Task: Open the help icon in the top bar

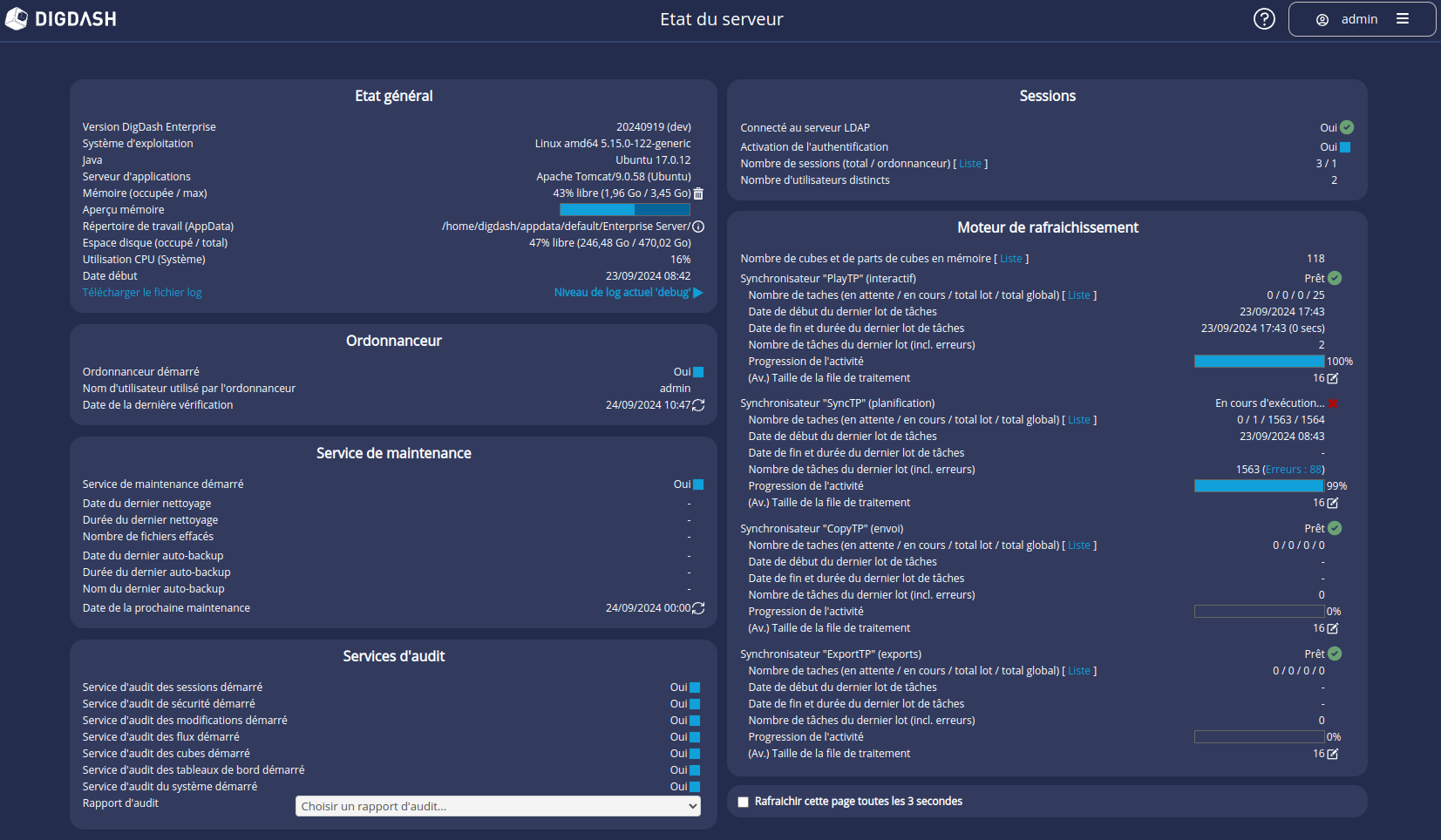Action: point(1264,18)
